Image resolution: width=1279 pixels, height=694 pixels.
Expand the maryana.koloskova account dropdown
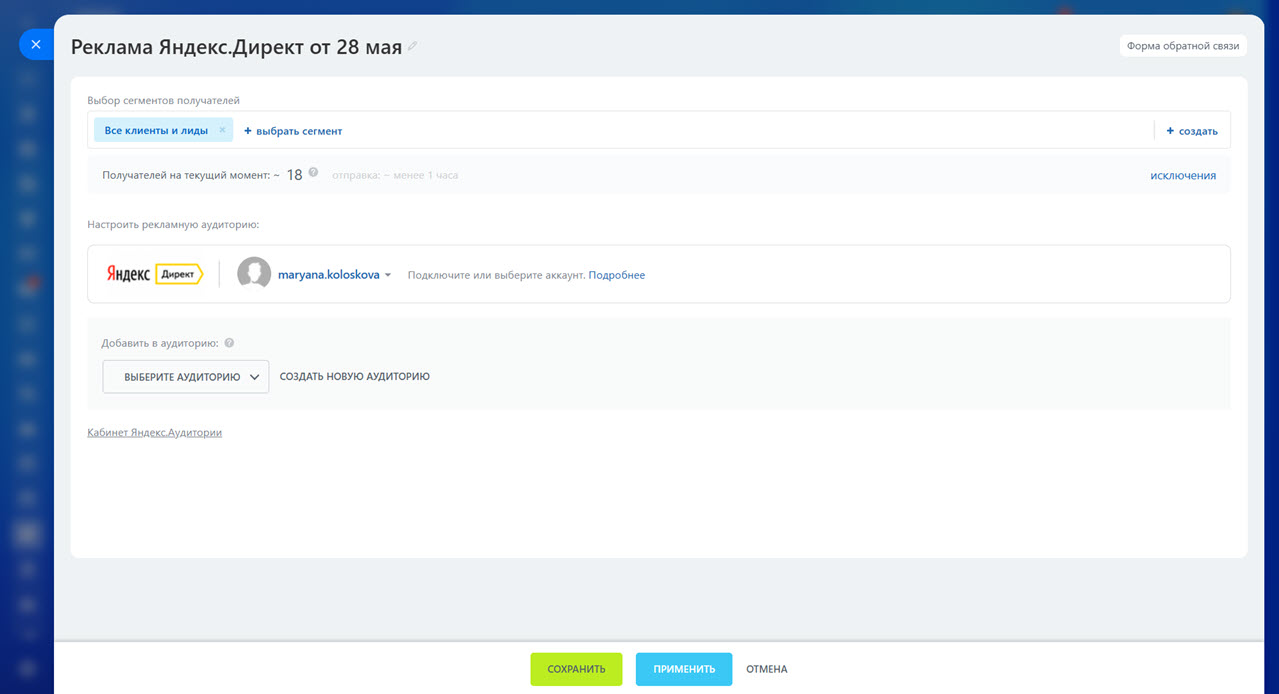pyautogui.click(x=335, y=275)
